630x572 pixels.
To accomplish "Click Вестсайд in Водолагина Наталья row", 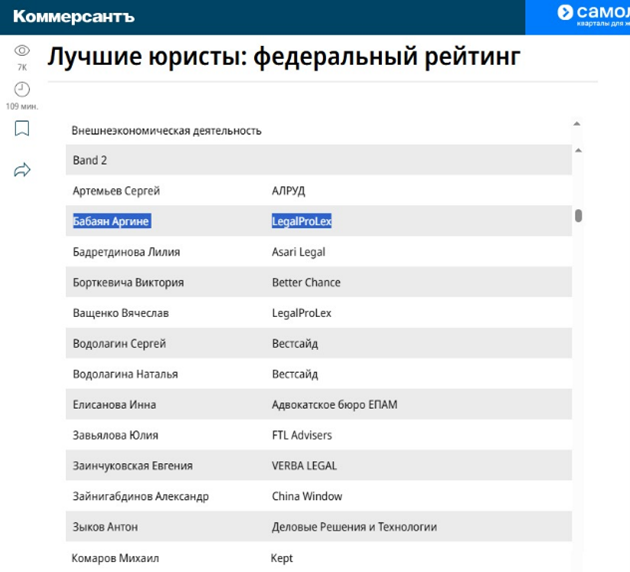I will tap(295, 374).
